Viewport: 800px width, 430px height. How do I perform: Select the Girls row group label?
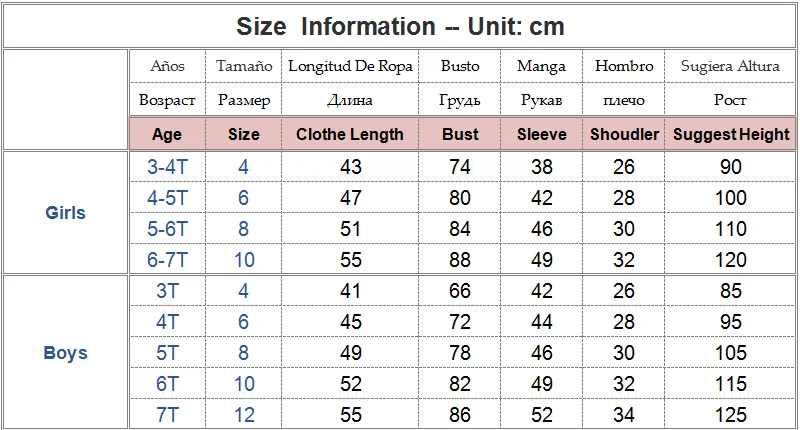(65, 212)
